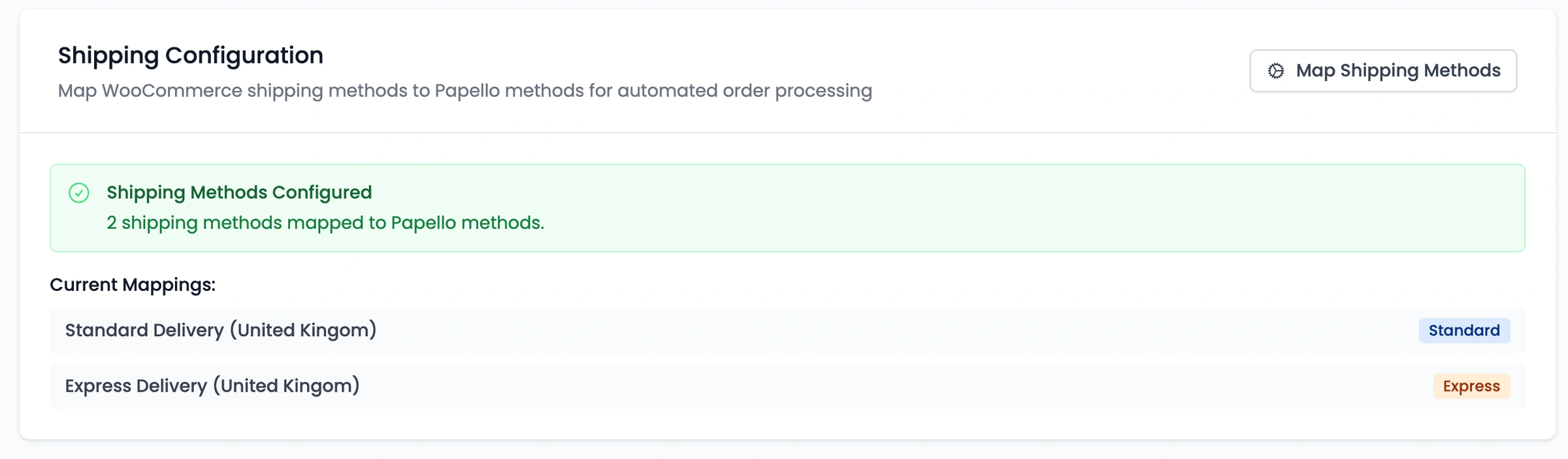Viewport: 1568px width, 459px height.
Task: Click 'WooCommerce' in the header description
Action: coord(172,91)
